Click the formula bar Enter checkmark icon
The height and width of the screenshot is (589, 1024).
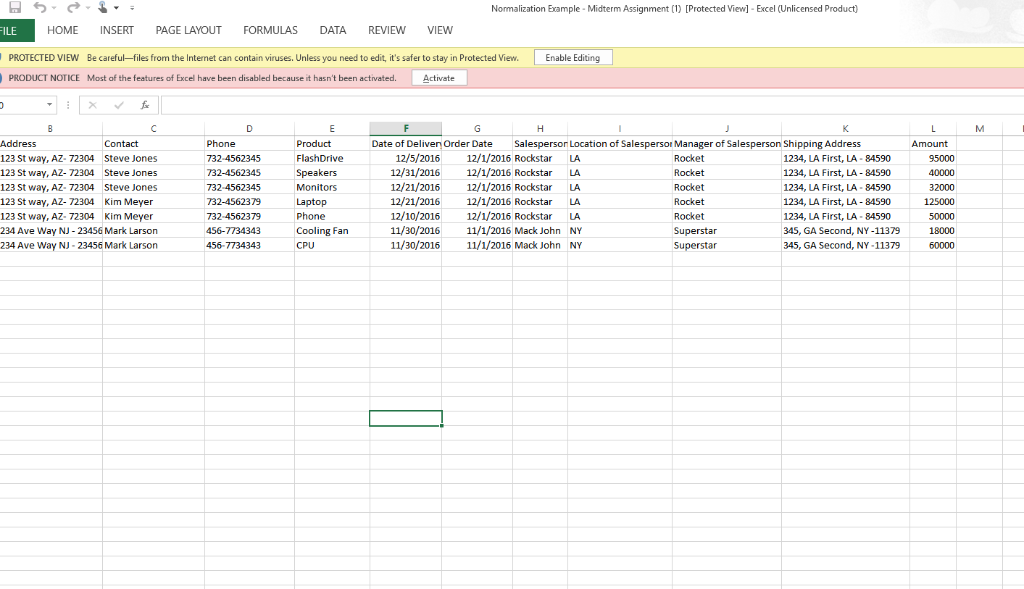[x=118, y=104]
